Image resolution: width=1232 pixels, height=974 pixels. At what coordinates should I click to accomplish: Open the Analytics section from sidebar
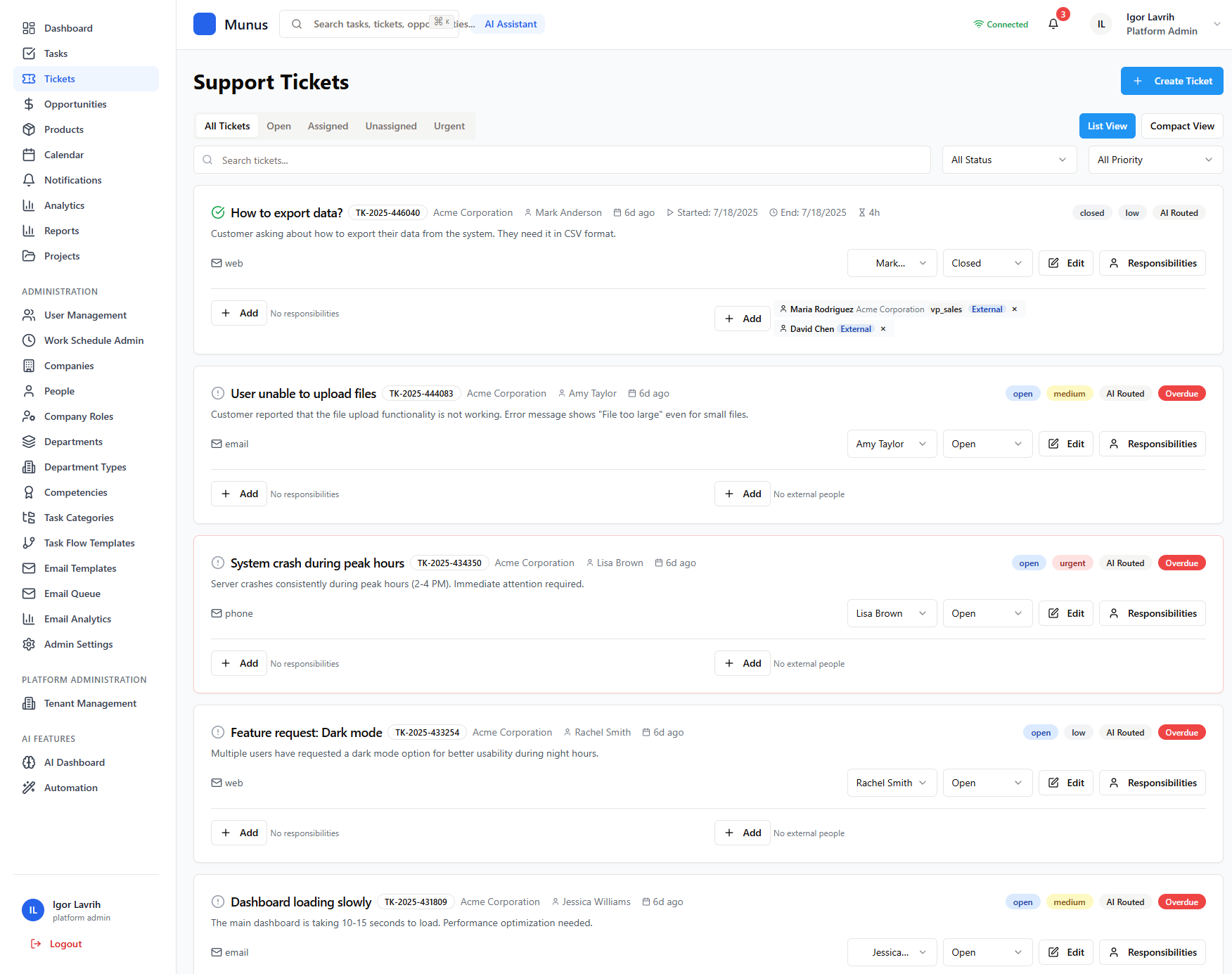[64, 205]
